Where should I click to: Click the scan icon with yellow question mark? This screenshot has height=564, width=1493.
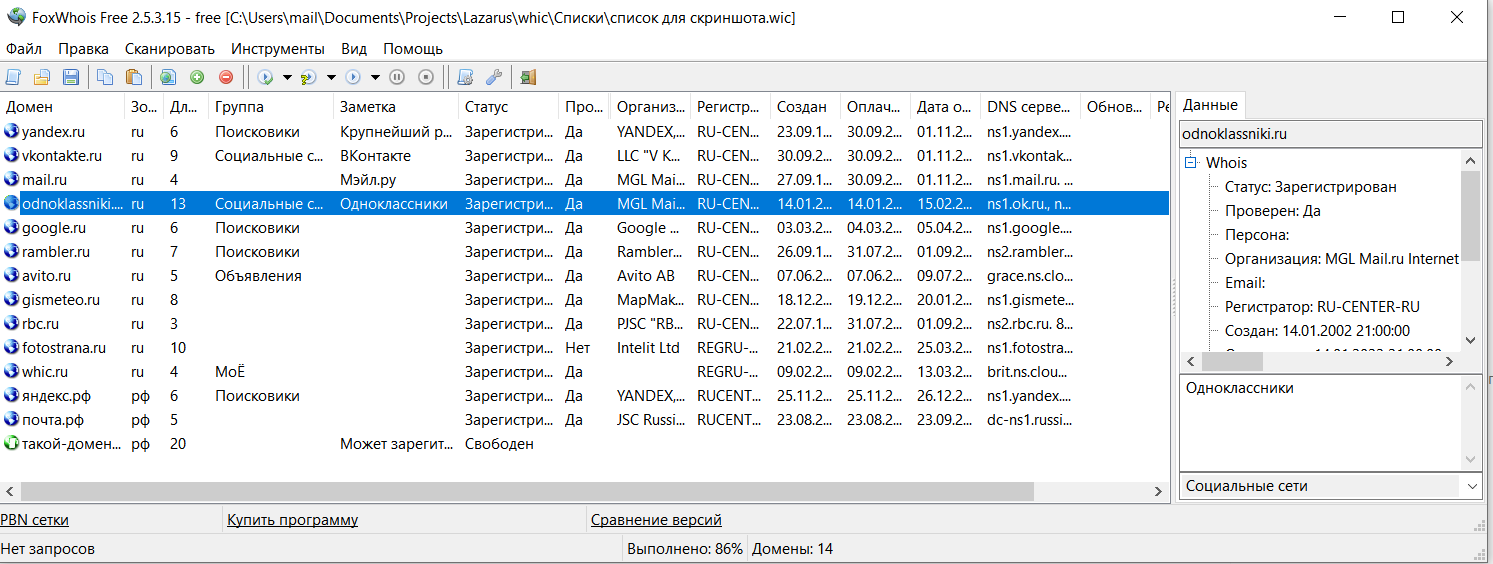pos(308,77)
